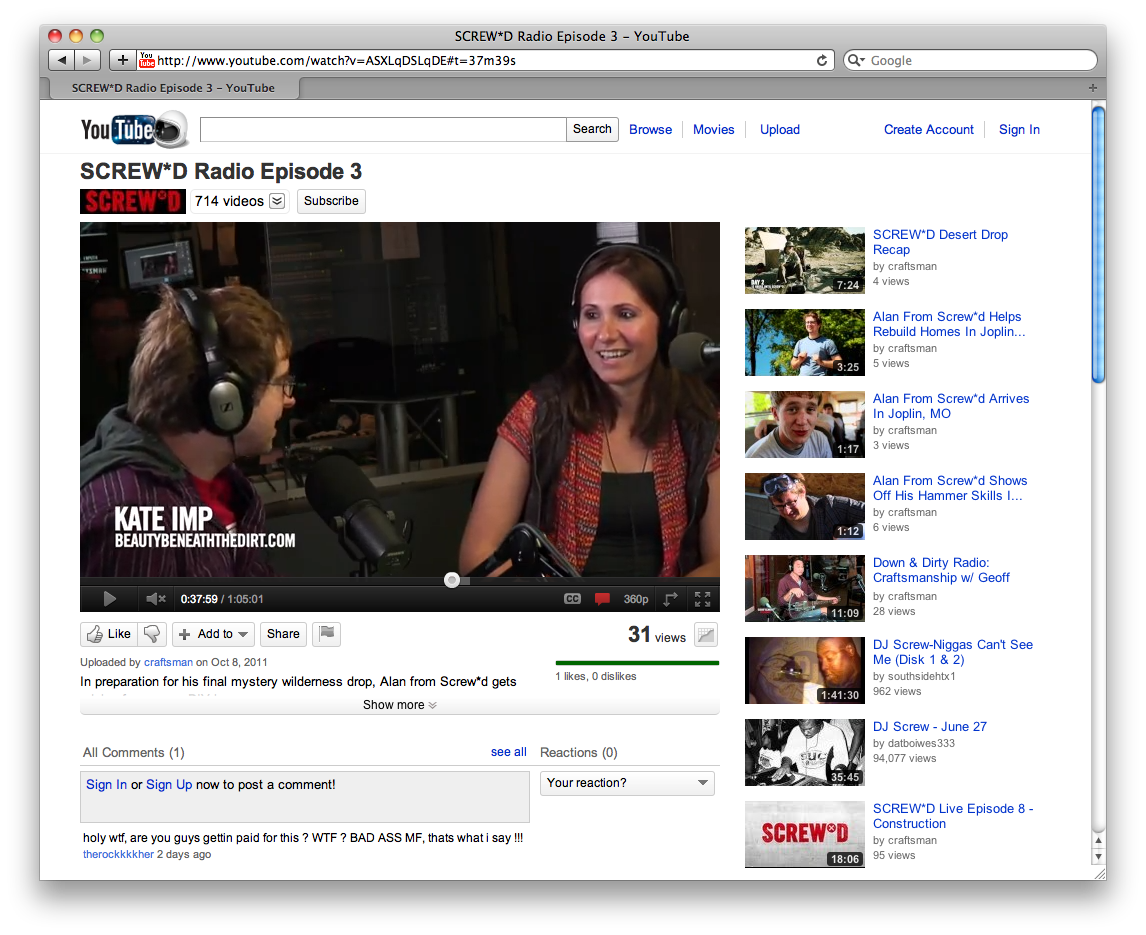Click the scrollbar down arrow
Screen dimensions: 1146x935
(x=1098, y=856)
